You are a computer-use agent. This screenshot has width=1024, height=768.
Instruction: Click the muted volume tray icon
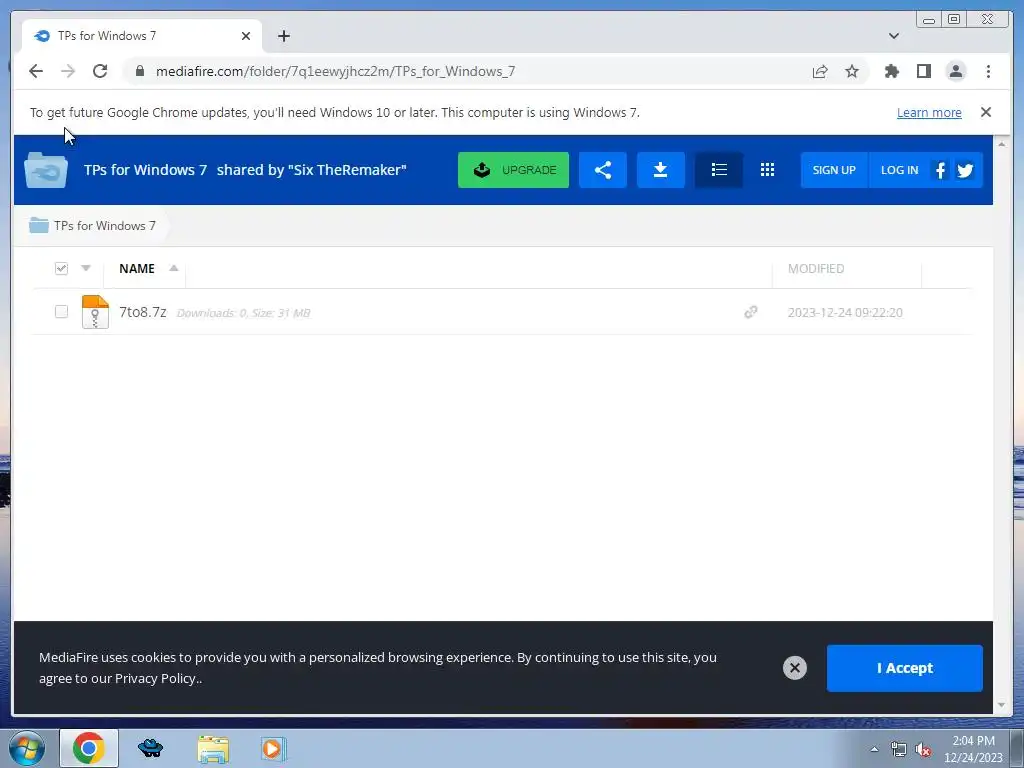click(x=923, y=750)
